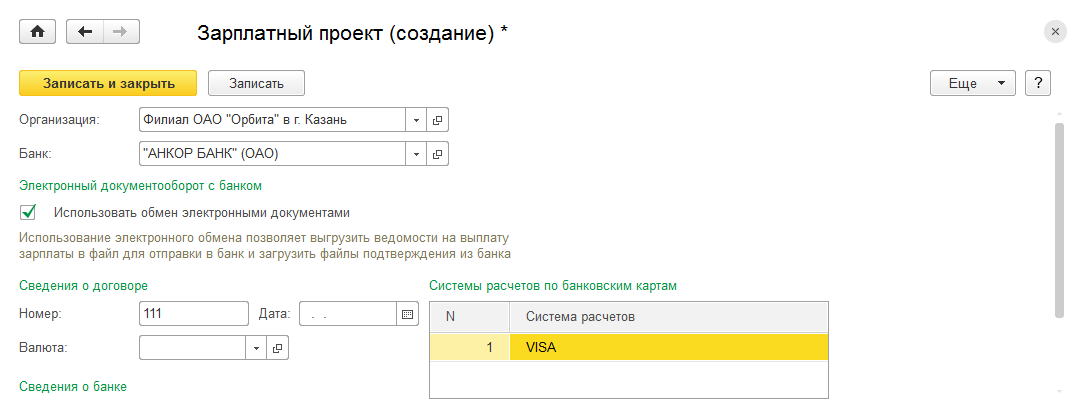Screen dimensions: 1077x411
Task: Expand the Валюта dropdown list
Action: pyautogui.click(x=256, y=347)
